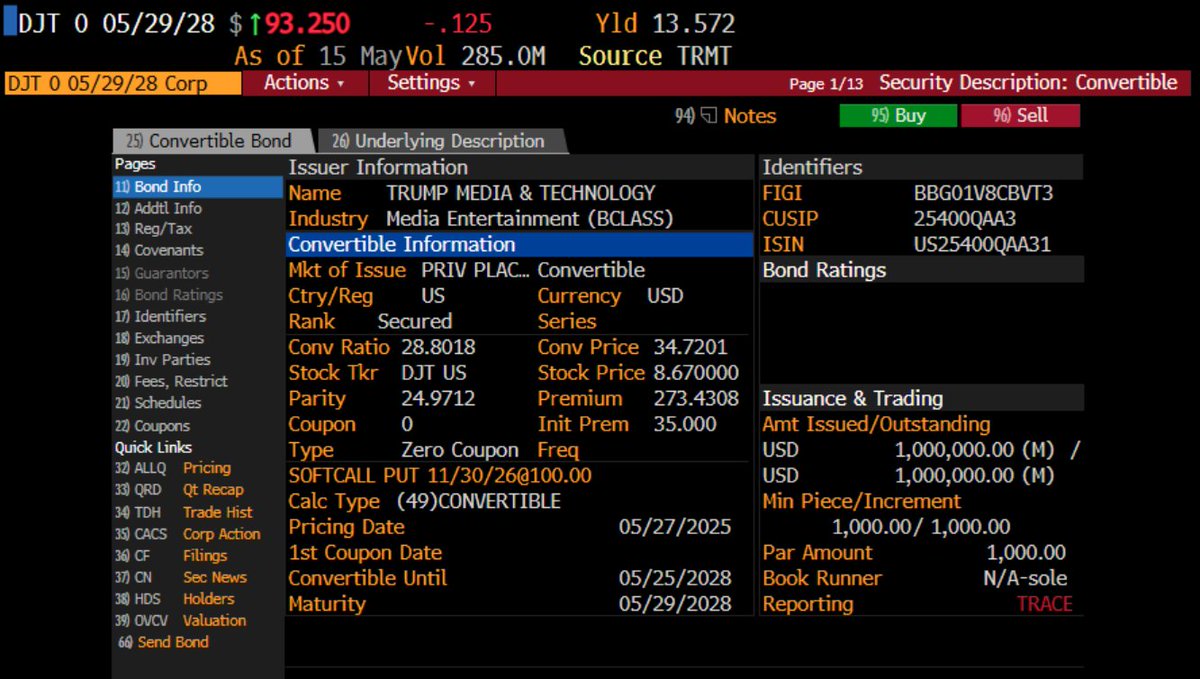The width and height of the screenshot is (1200, 679).
Task: Open the Coupons page
Action: [152, 426]
